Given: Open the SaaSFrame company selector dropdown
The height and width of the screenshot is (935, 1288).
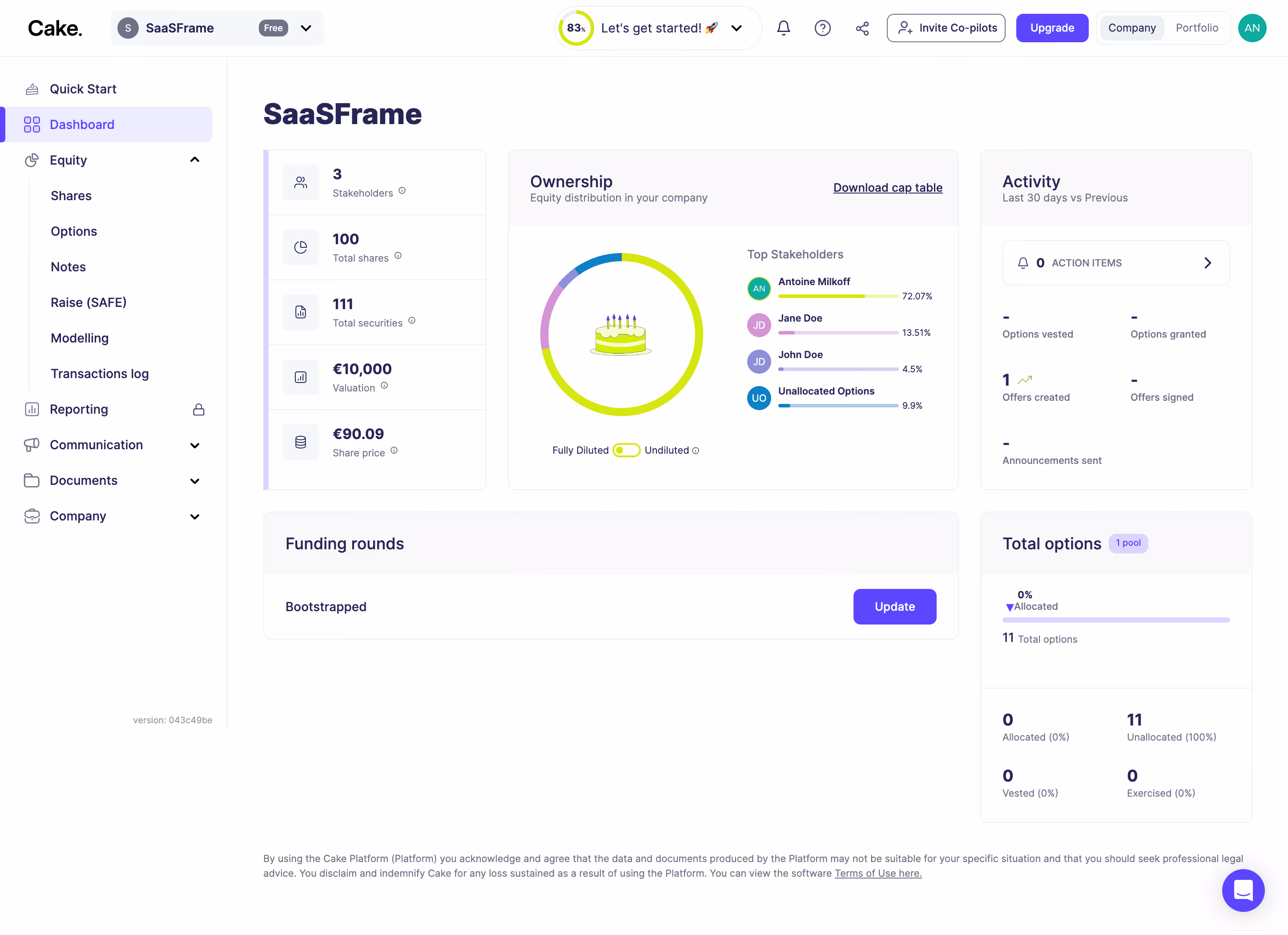Looking at the screenshot, I should (217, 28).
